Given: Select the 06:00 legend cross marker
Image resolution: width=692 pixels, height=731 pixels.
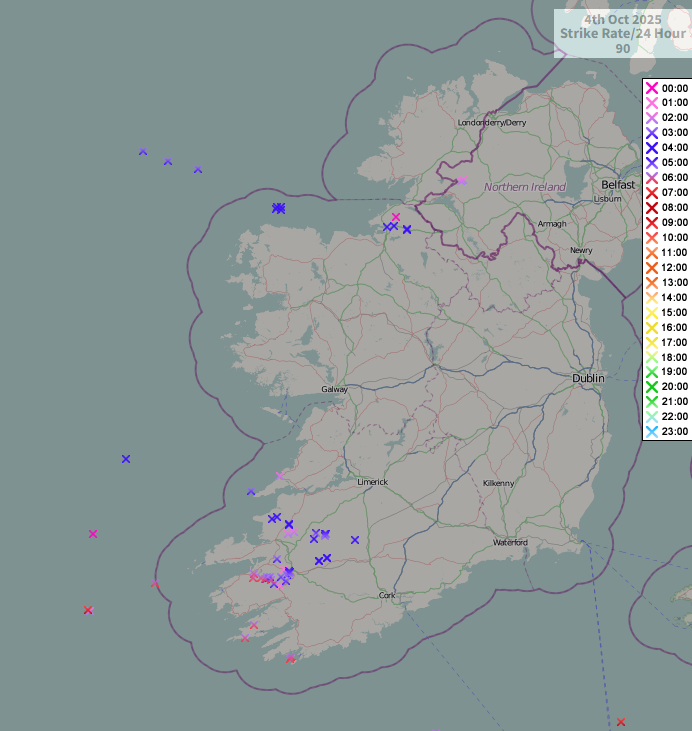Looking at the screenshot, I should (x=652, y=177).
